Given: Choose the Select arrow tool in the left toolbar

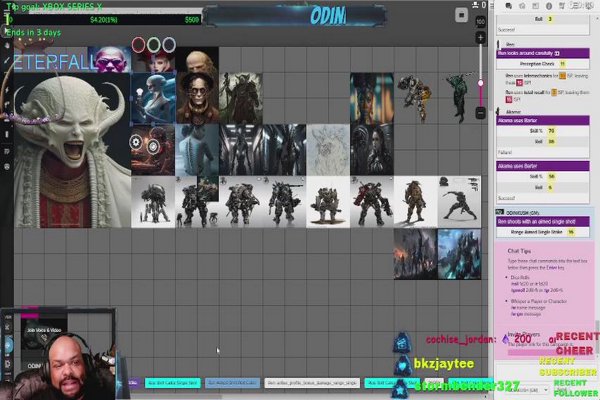Looking at the screenshot, I should click(7, 30).
